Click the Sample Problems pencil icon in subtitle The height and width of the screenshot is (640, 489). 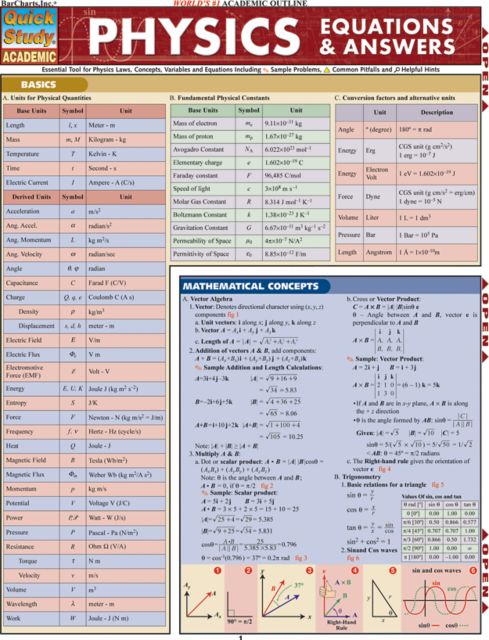tap(266, 70)
